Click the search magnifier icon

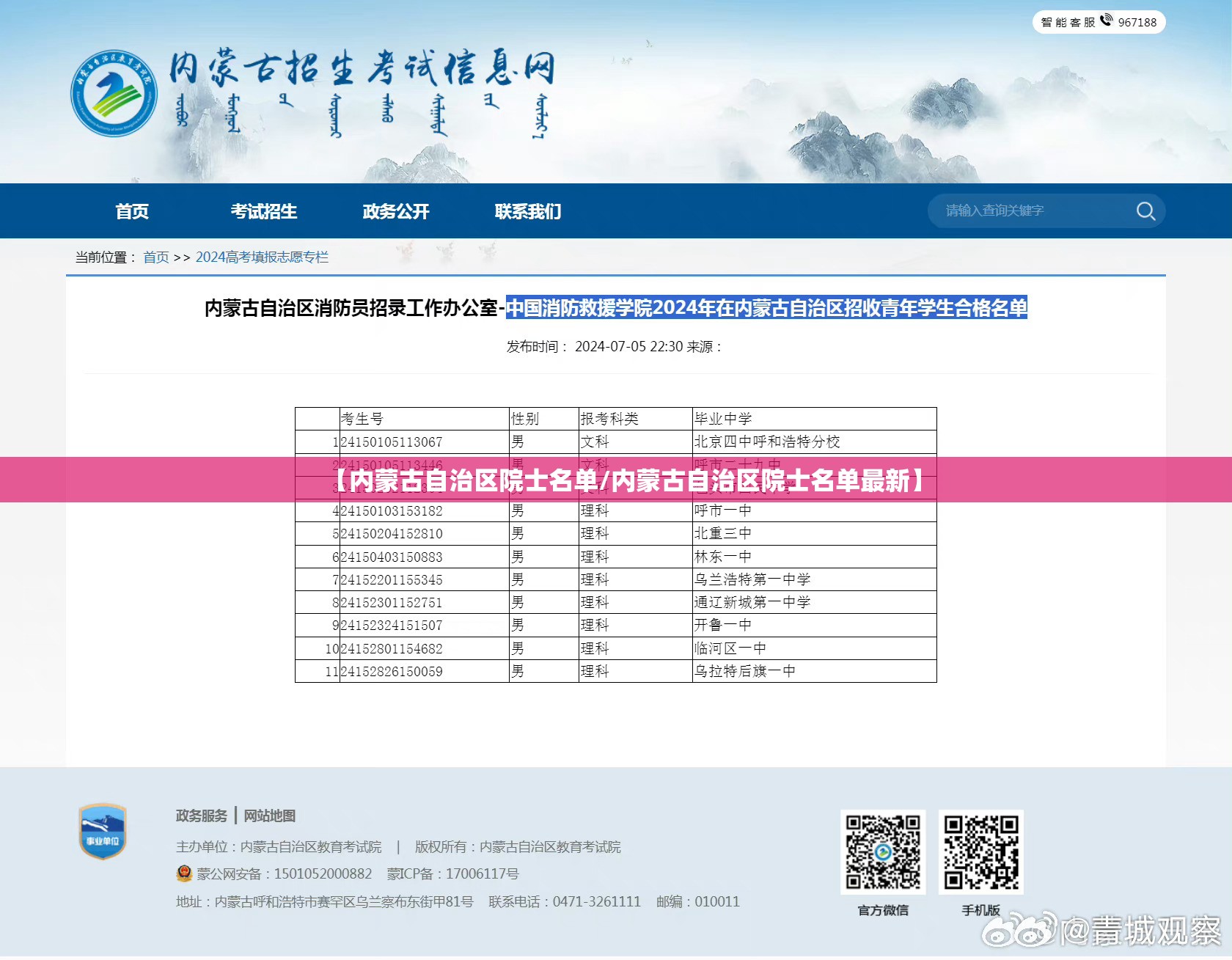[1145, 211]
